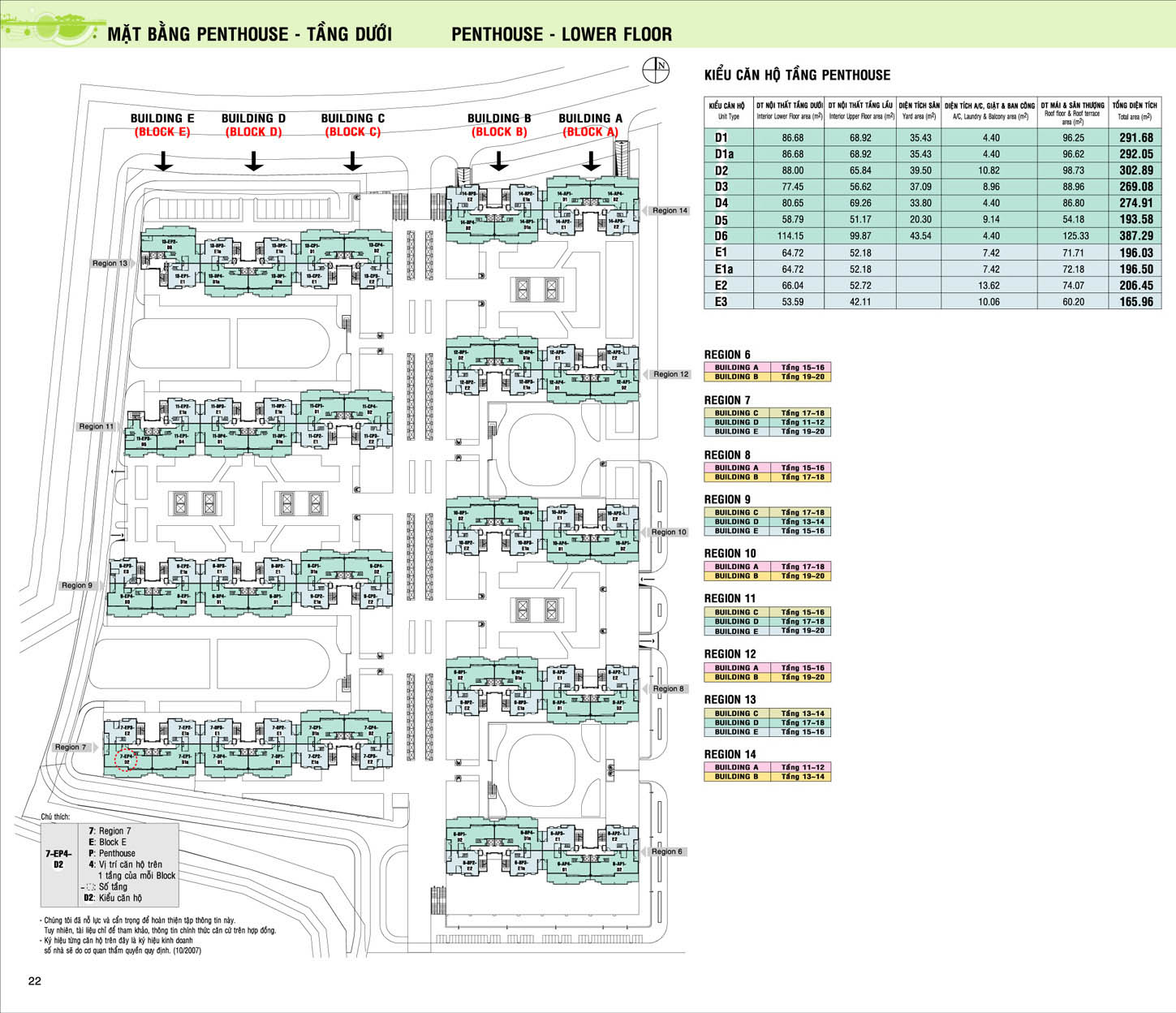
Task: Click the arrow pointing to Building B
Action: point(499,161)
